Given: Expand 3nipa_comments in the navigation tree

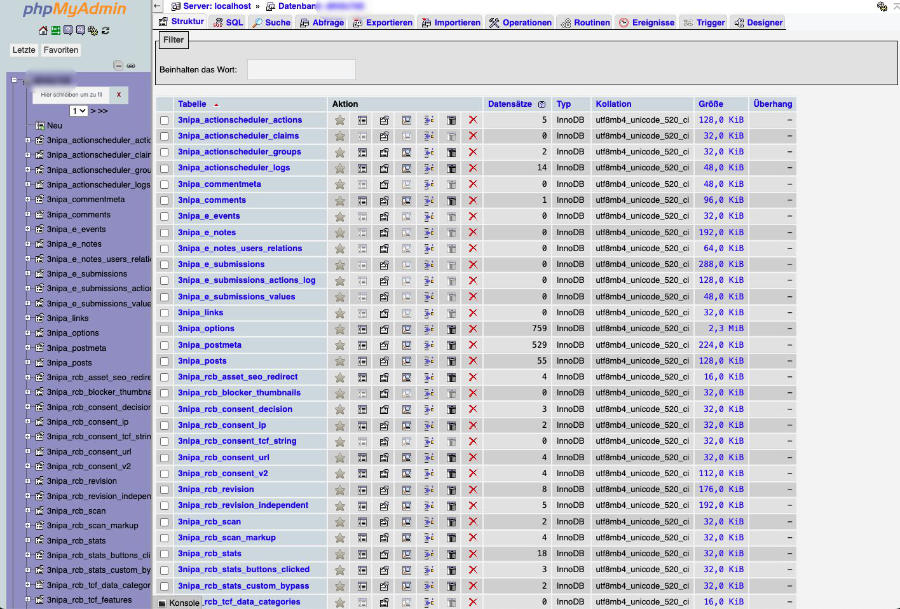Looking at the screenshot, I should coord(28,214).
